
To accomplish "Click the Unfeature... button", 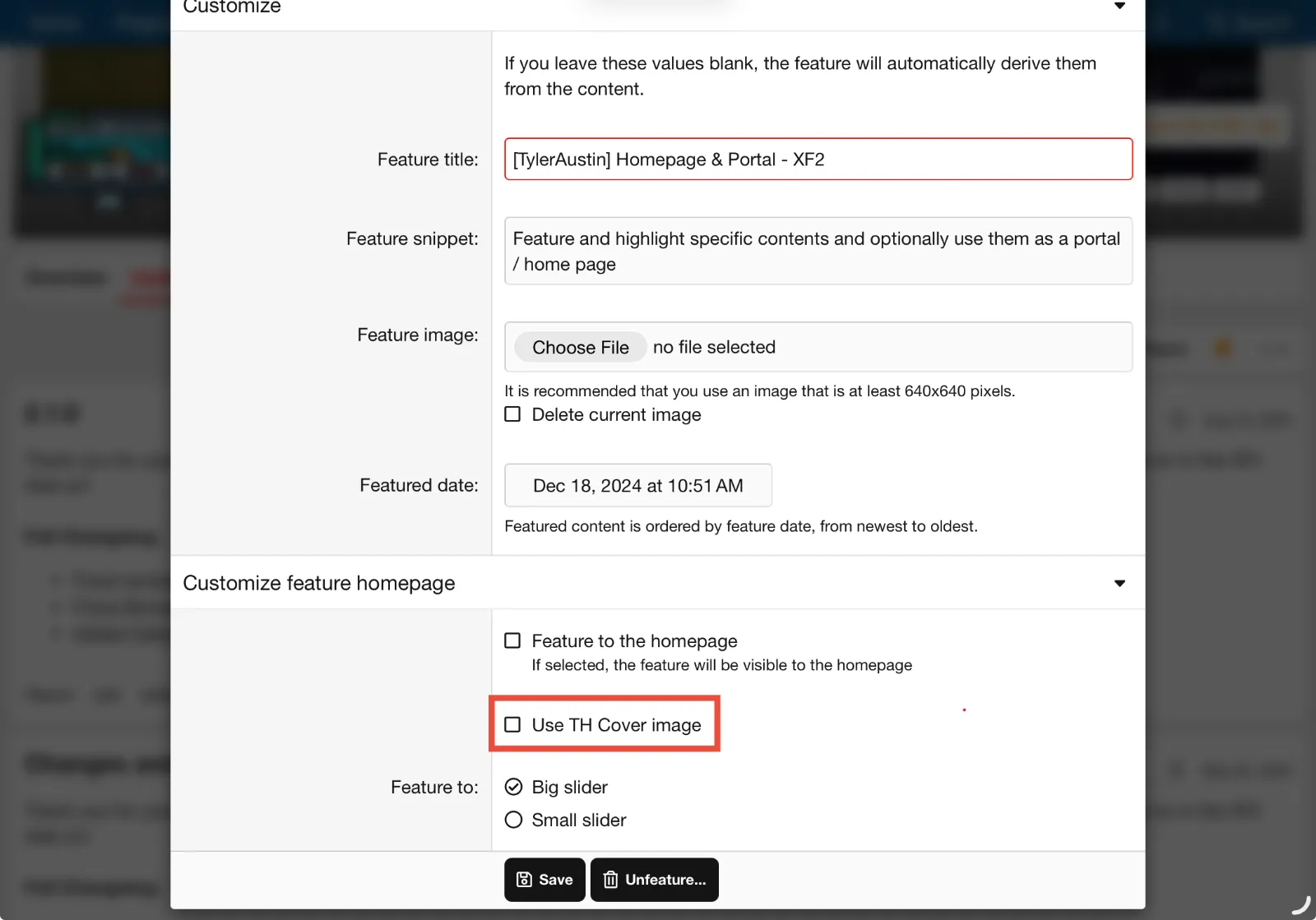I will pyautogui.click(x=655, y=880).
